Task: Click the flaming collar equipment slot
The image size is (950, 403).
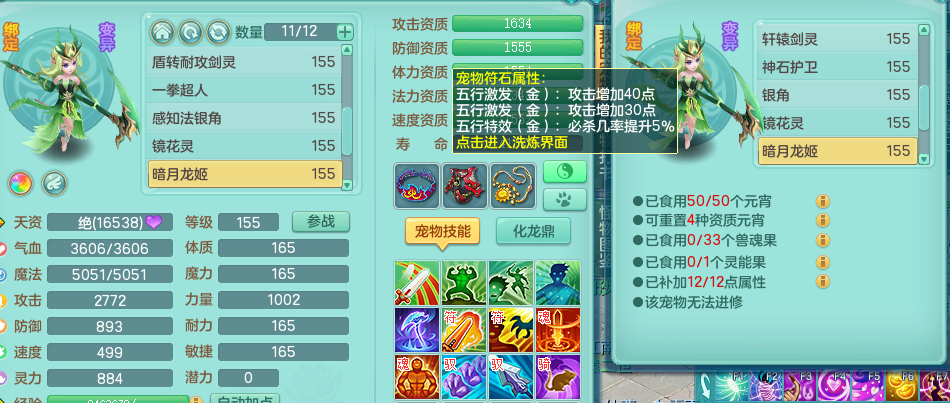Action: tap(417, 185)
